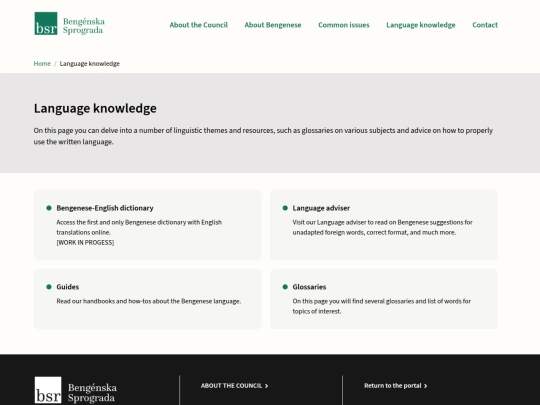Click 'Read our handbooks and how-tos' description
540x405 pixels.
point(149,301)
